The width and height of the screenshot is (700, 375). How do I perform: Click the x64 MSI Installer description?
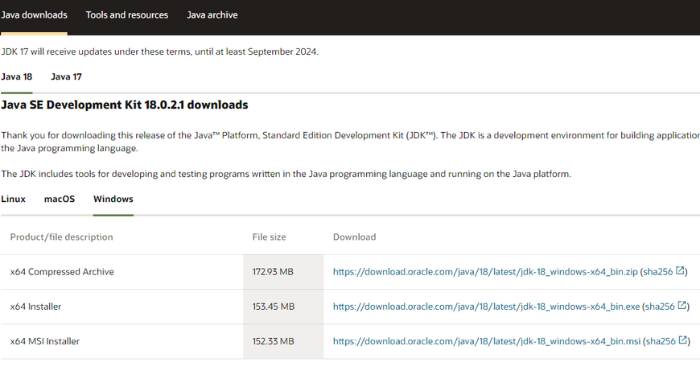tap(45, 342)
